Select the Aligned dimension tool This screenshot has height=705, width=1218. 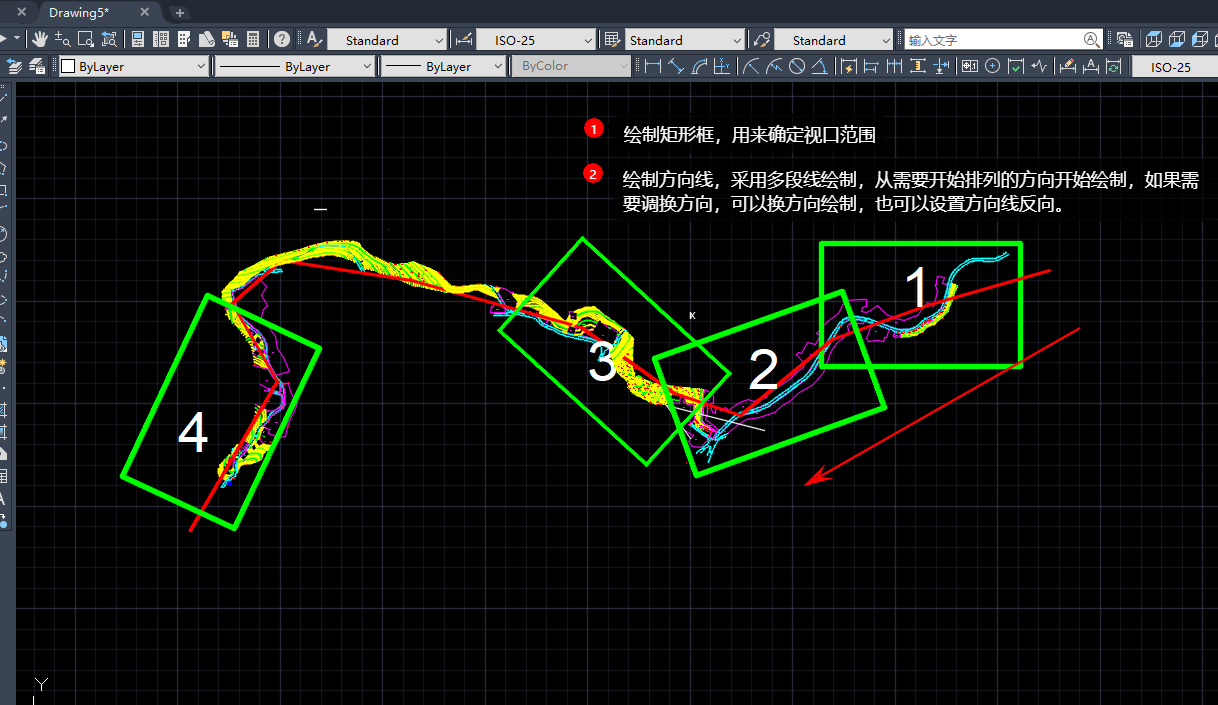[x=676, y=66]
